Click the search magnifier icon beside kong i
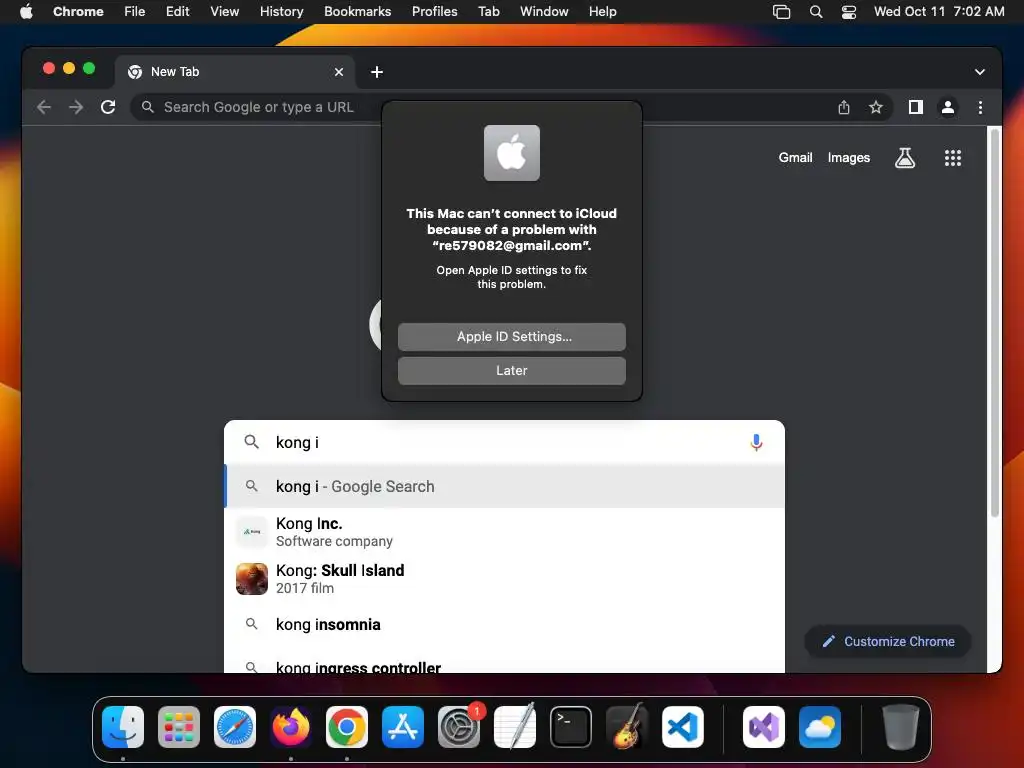The image size is (1024, 768). pos(251,442)
